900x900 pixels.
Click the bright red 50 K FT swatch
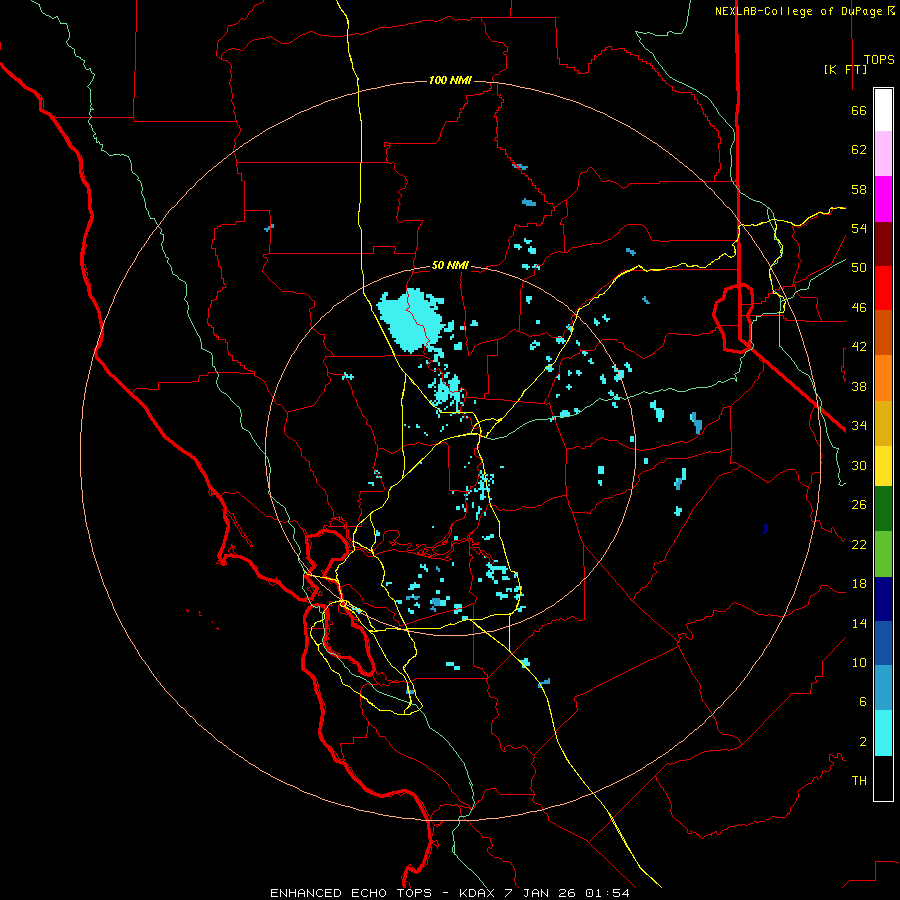click(x=883, y=288)
